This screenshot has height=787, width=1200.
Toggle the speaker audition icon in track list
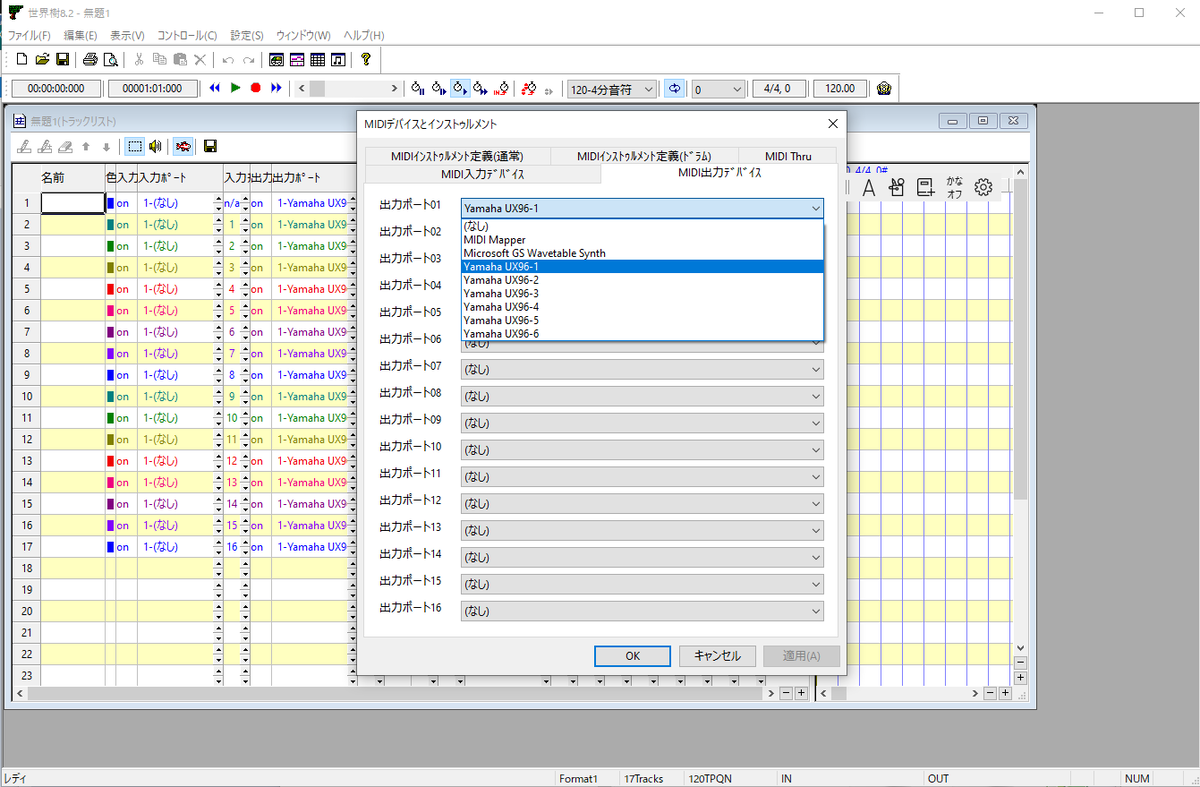coord(155,146)
